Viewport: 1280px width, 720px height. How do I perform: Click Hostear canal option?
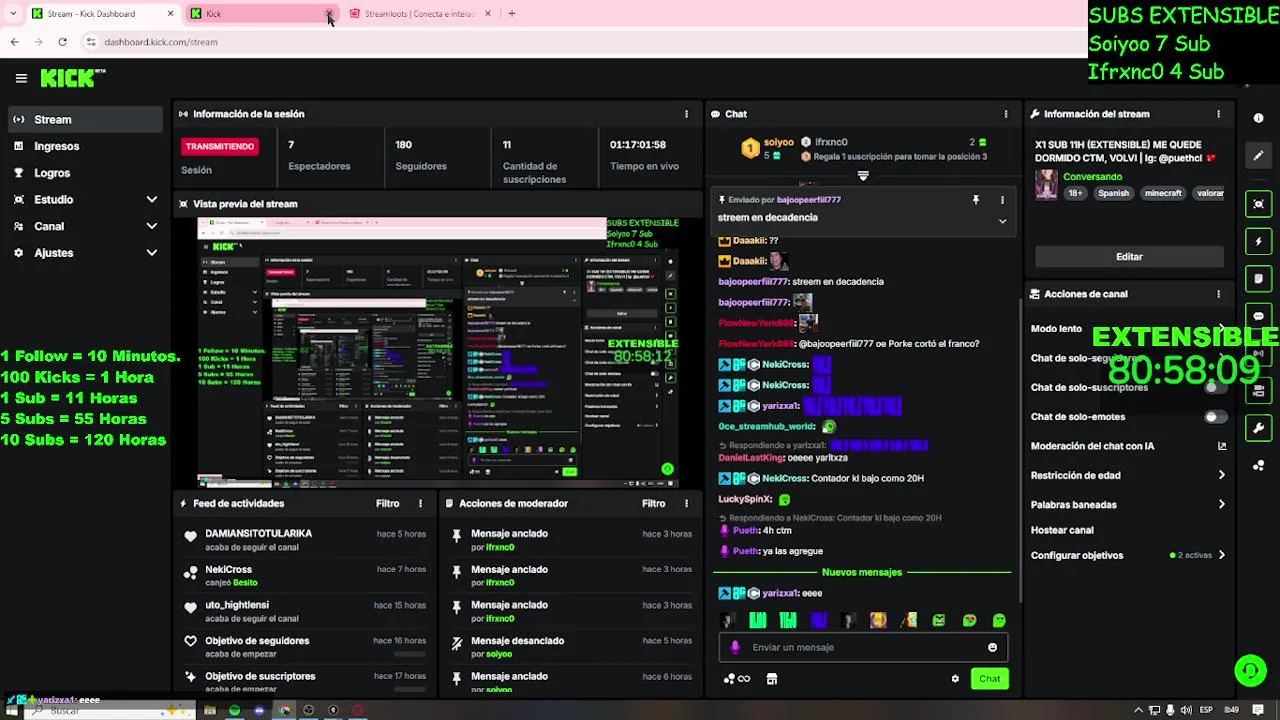click(1062, 530)
